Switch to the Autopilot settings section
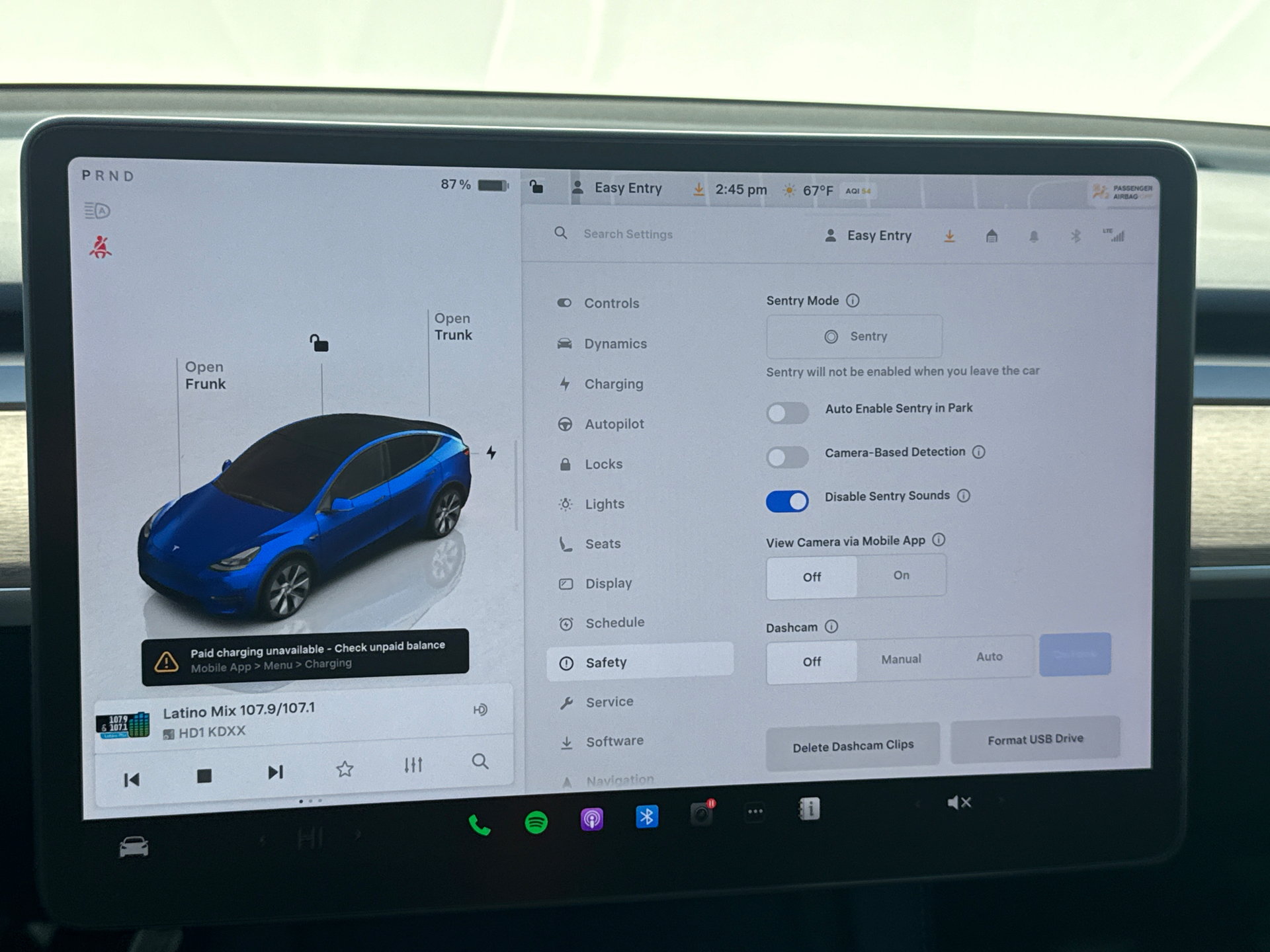1270x952 pixels. coord(614,424)
